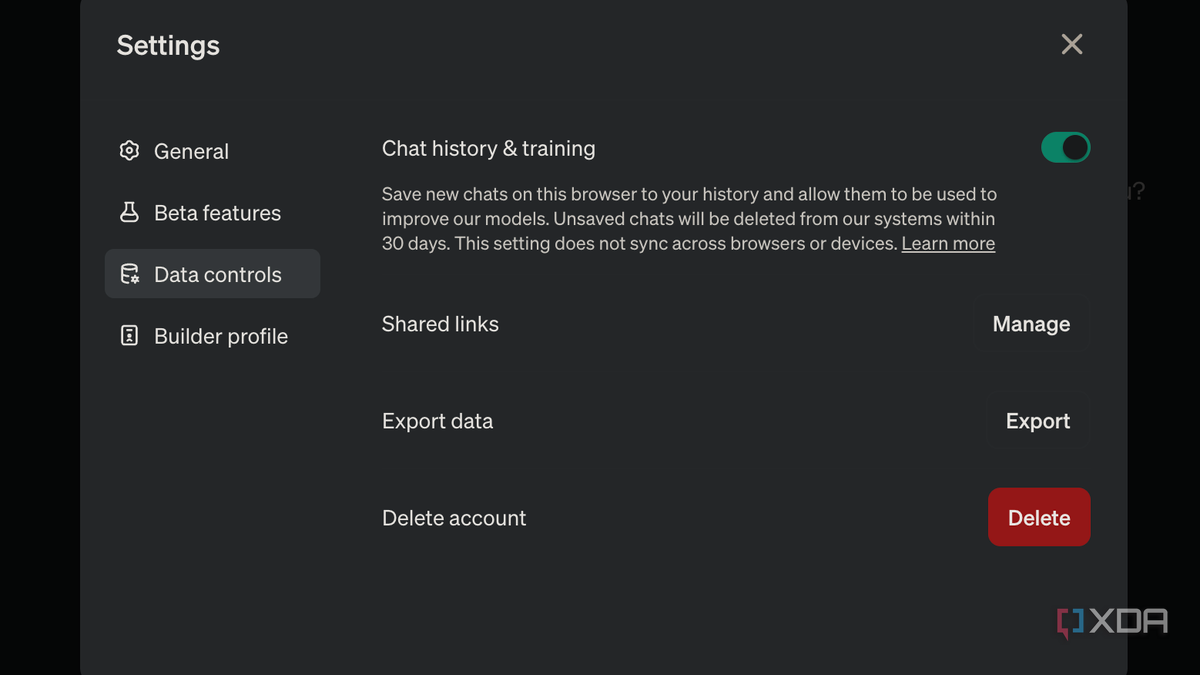Click the Data controls database icon
1200x675 pixels.
click(x=129, y=274)
